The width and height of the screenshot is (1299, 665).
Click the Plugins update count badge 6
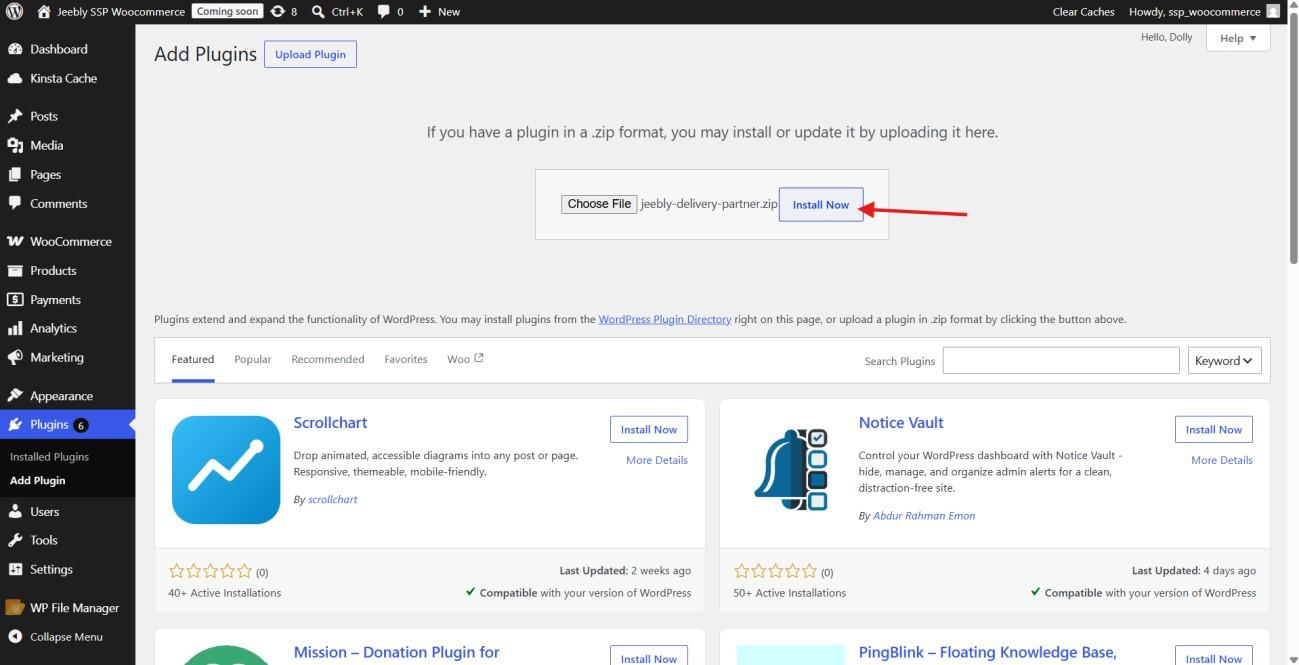point(81,425)
